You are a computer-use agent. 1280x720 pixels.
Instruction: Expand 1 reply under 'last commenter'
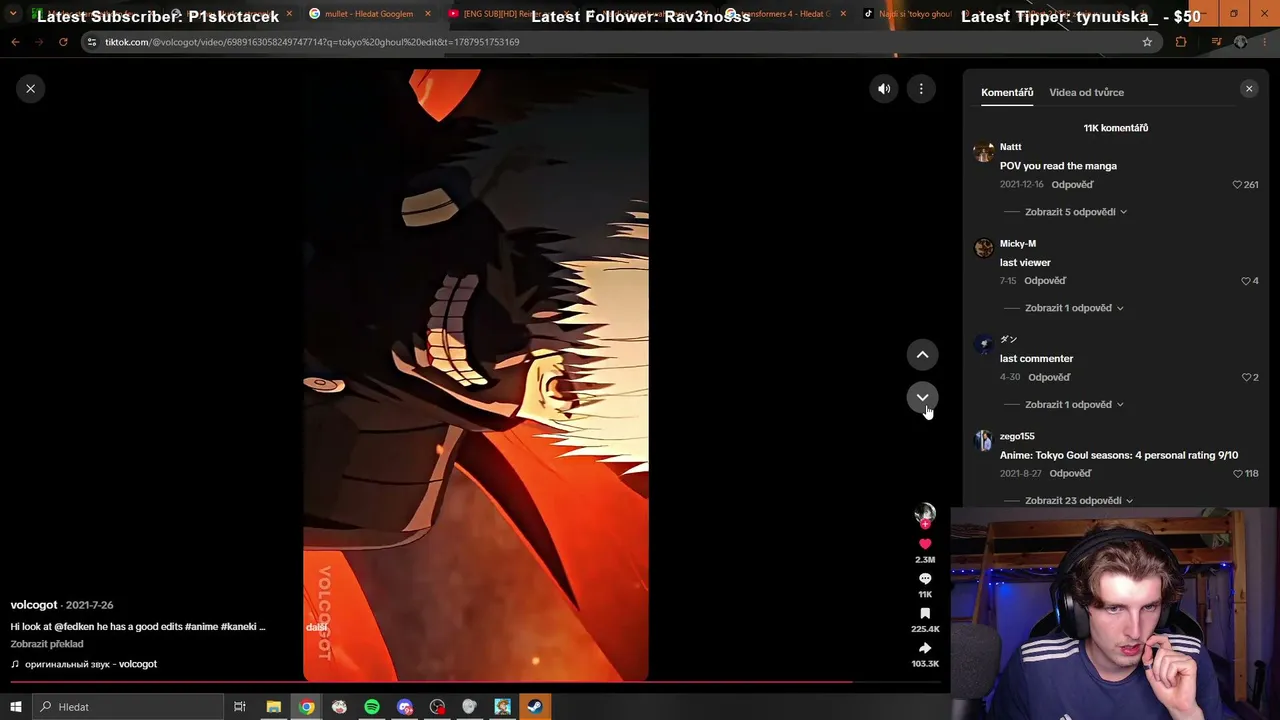click(x=1074, y=404)
